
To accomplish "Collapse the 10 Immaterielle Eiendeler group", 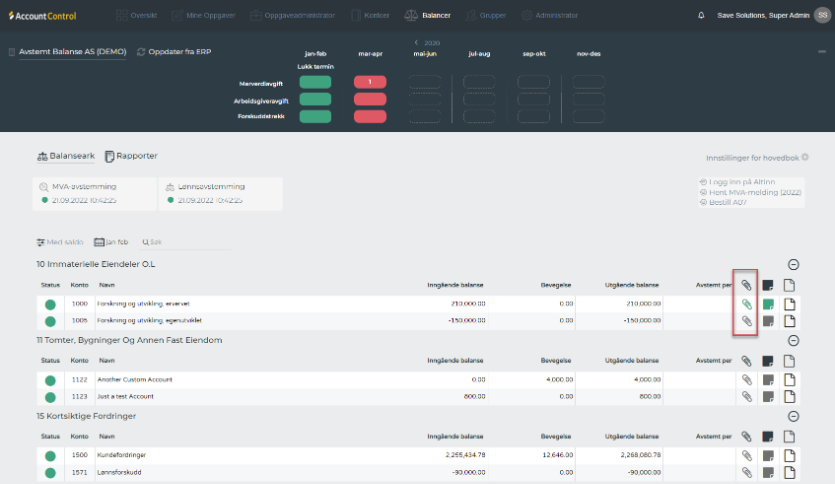I will tap(793, 265).
